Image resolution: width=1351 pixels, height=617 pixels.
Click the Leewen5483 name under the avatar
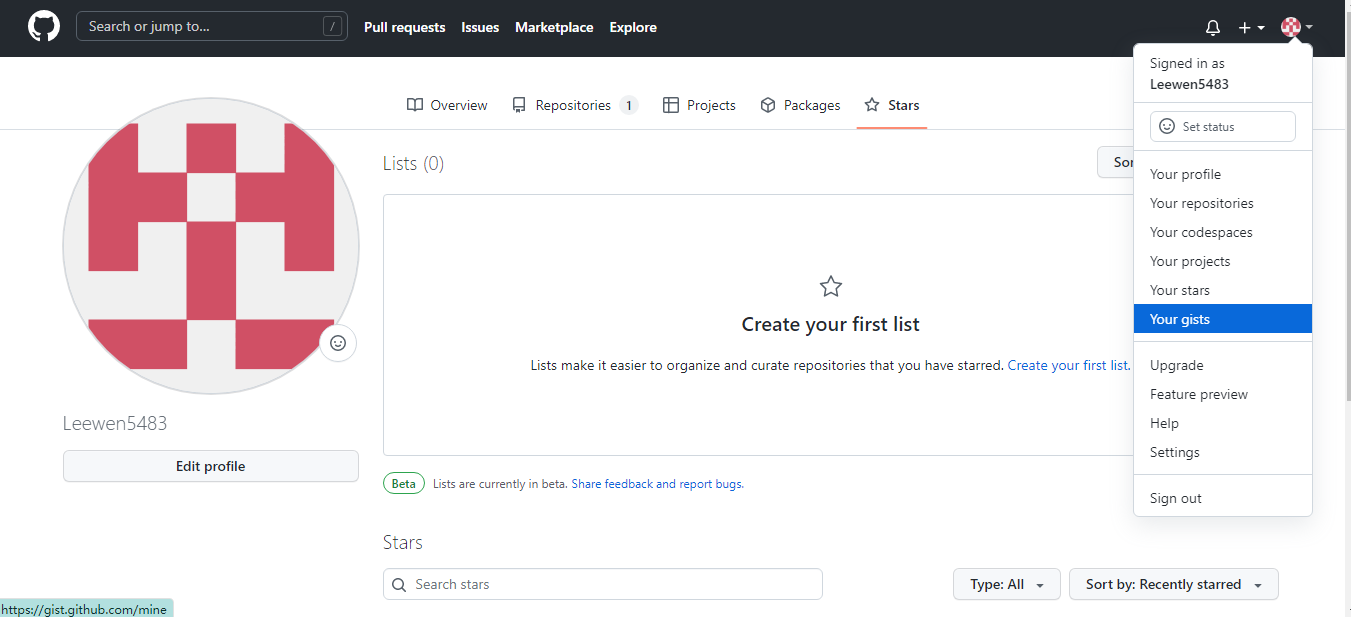115,423
